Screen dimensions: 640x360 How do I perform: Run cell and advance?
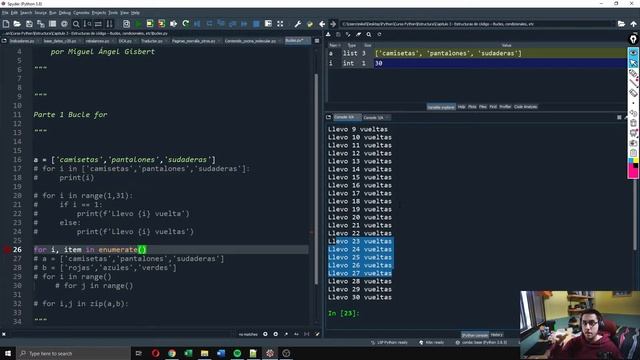coord(162,24)
